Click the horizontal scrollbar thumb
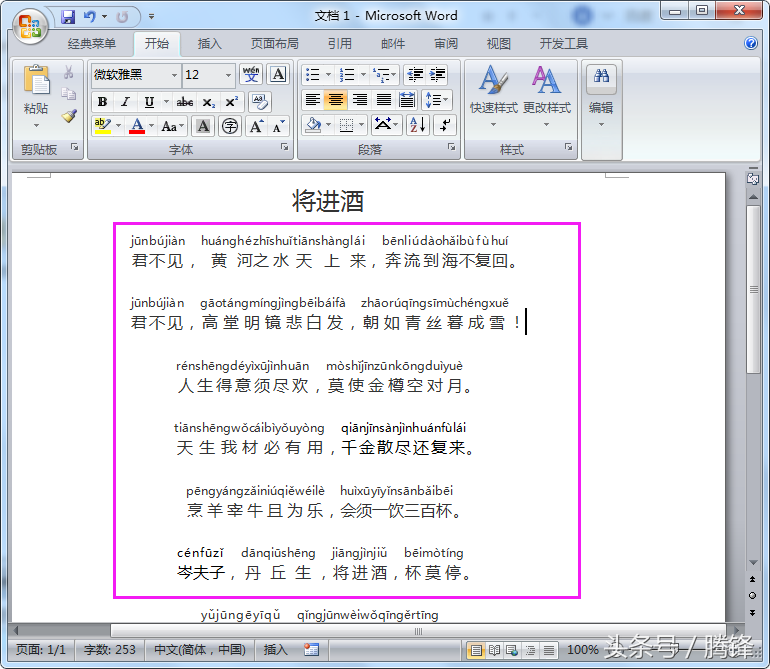Screen dimensions: 770x669 (418, 631)
